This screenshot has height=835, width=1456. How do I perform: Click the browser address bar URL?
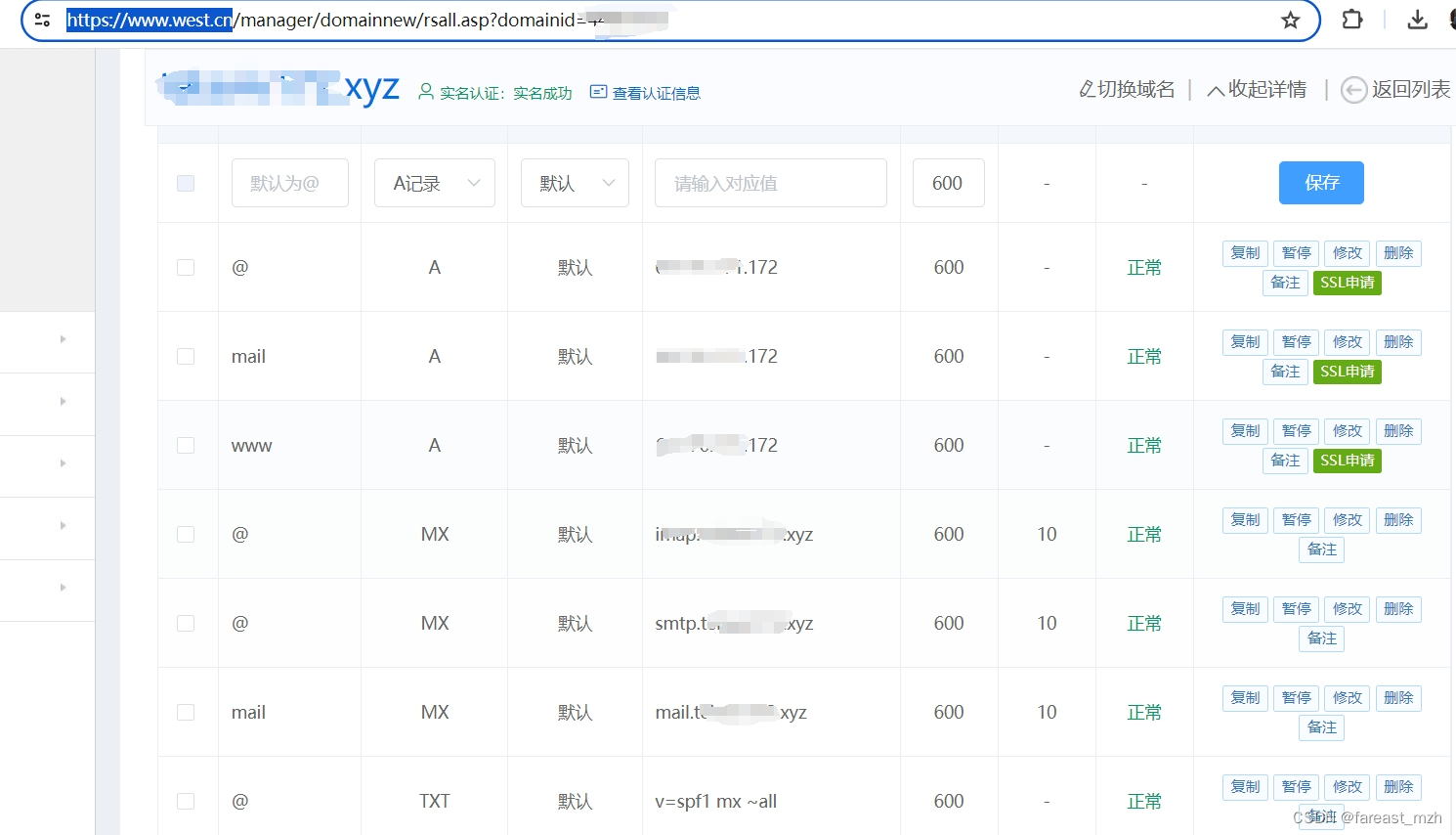(366, 21)
